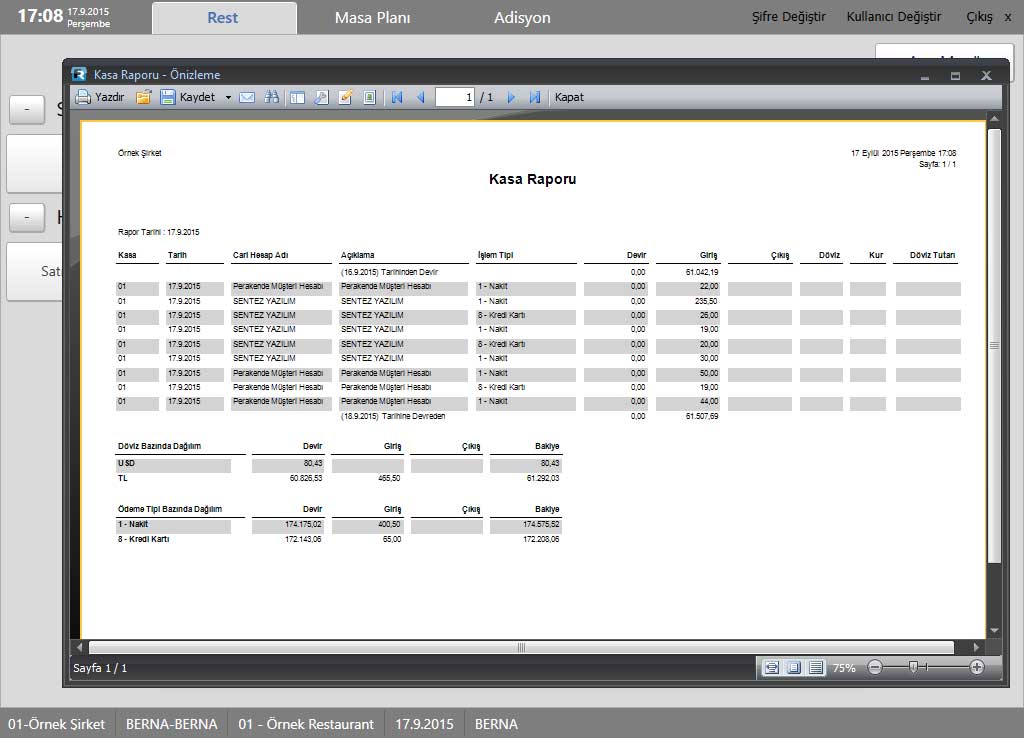Click Kullanıcı Değiştir link
This screenshot has width=1024, height=738.
click(x=893, y=17)
